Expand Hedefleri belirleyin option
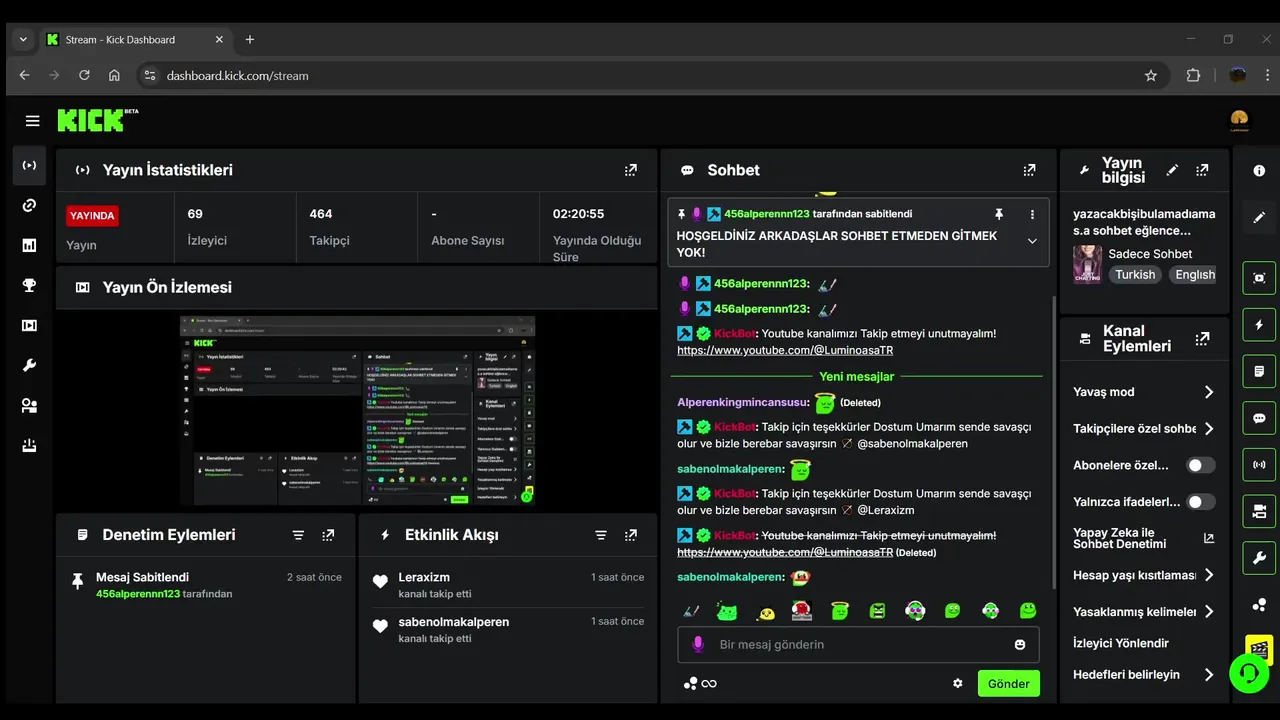 tap(1144, 674)
